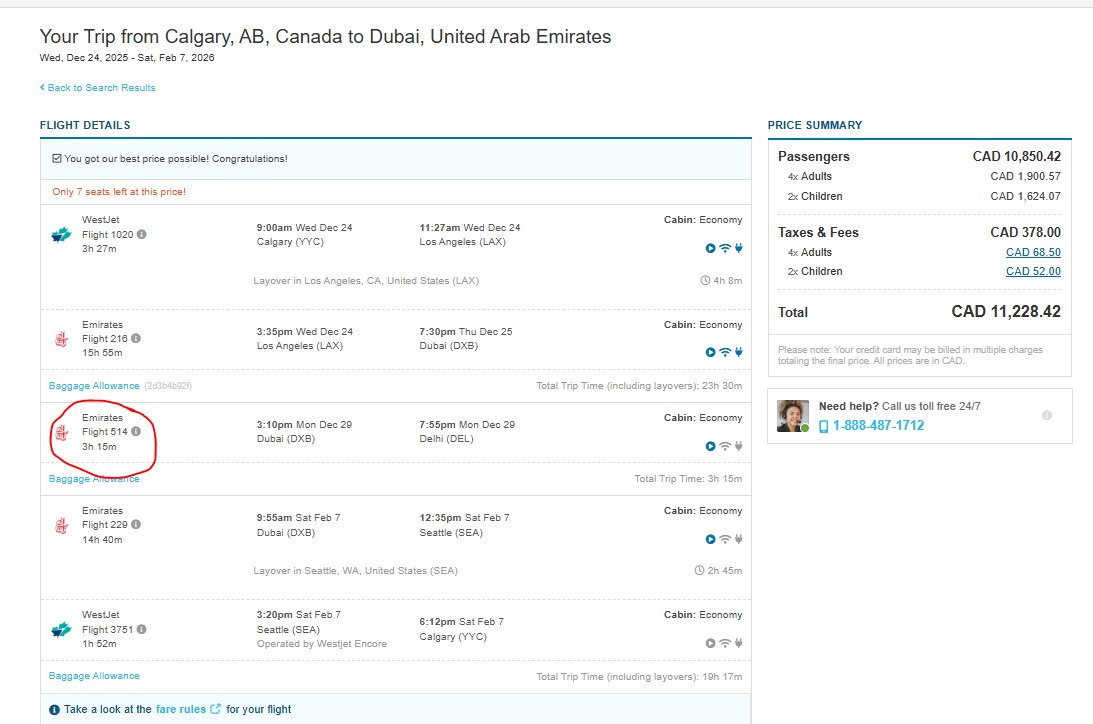Screen dimensions: 1093x724
Task: Select the trip title heading
Action: 325,36
